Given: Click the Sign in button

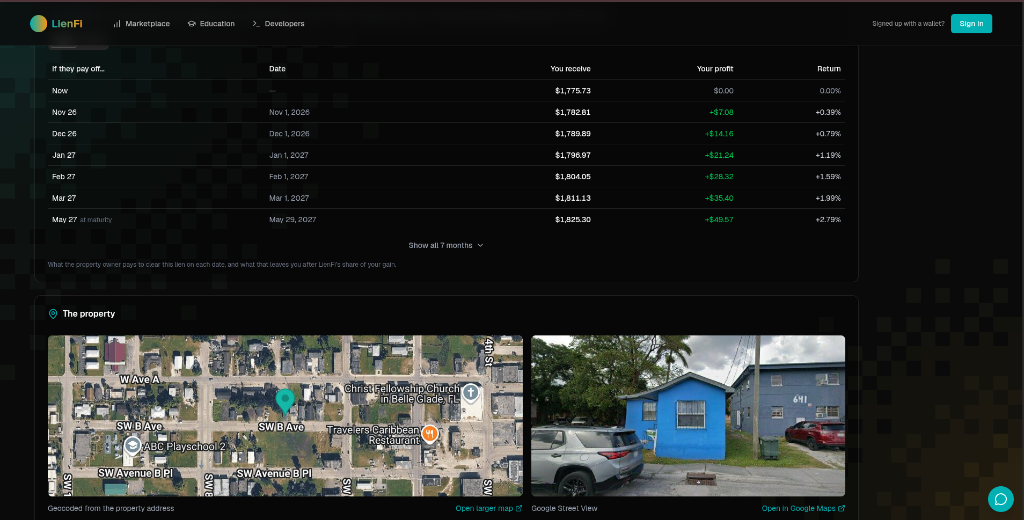Looking at the screenshot, I should click(971, 24).
